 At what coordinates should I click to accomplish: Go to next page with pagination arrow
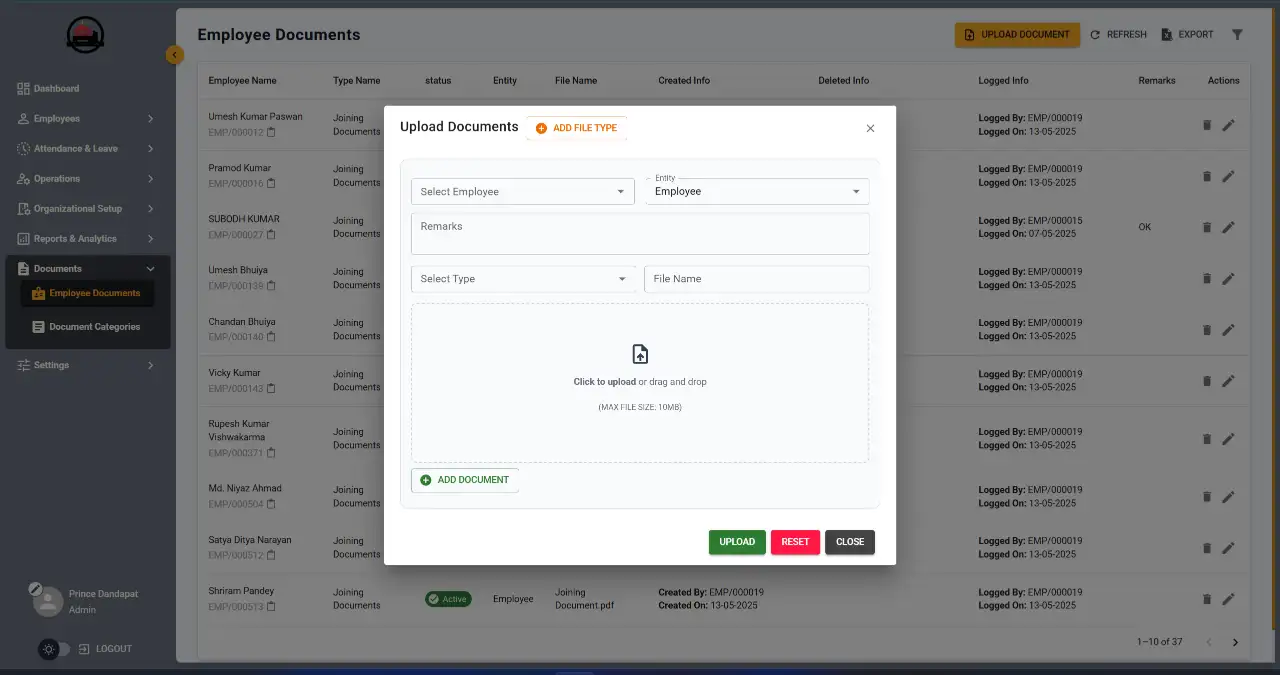point(1235,642)
